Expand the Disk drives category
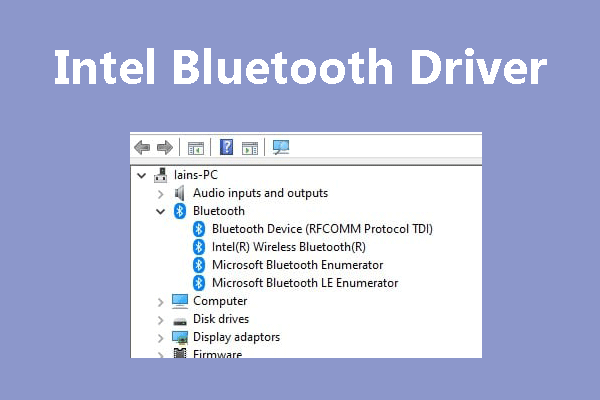 click(160, 319)
